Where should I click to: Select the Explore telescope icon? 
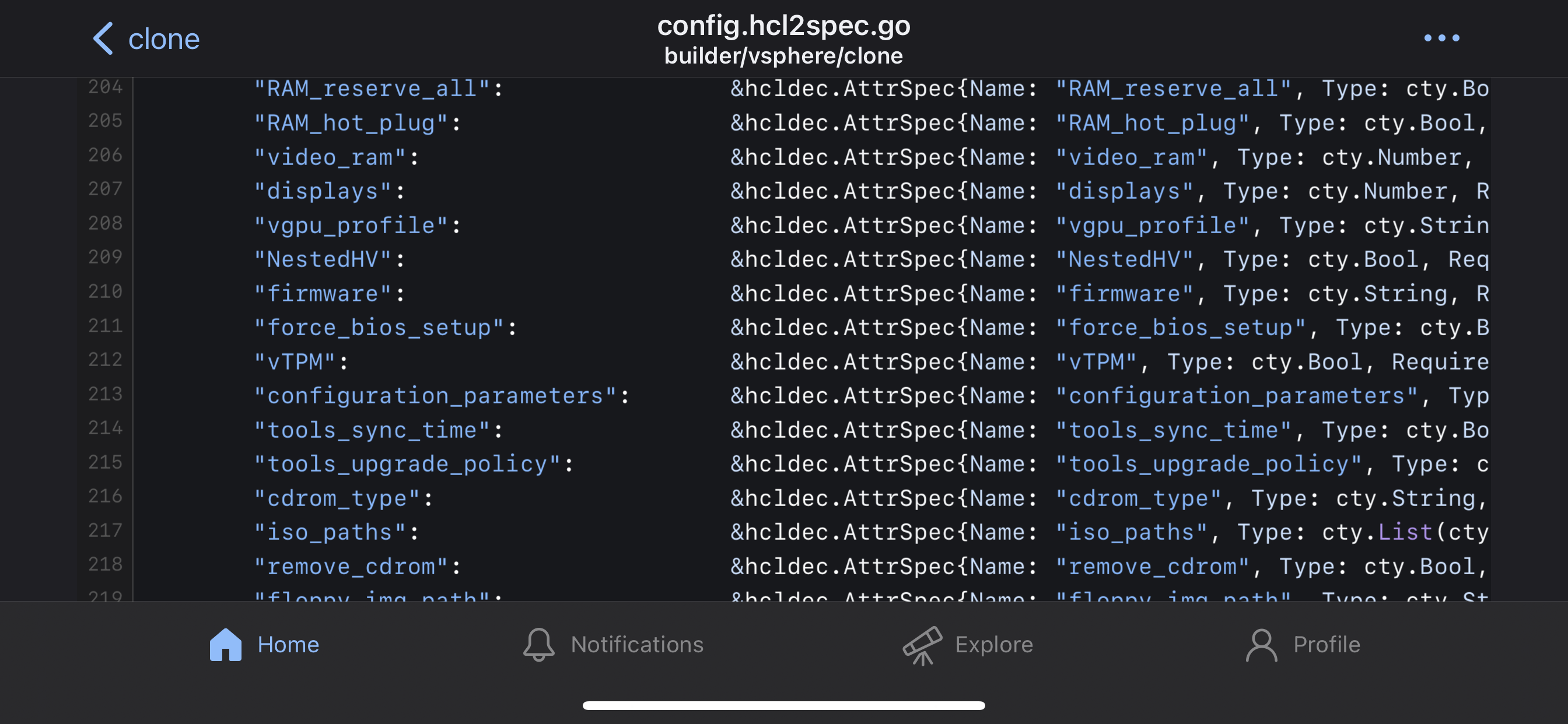[921, 644]
